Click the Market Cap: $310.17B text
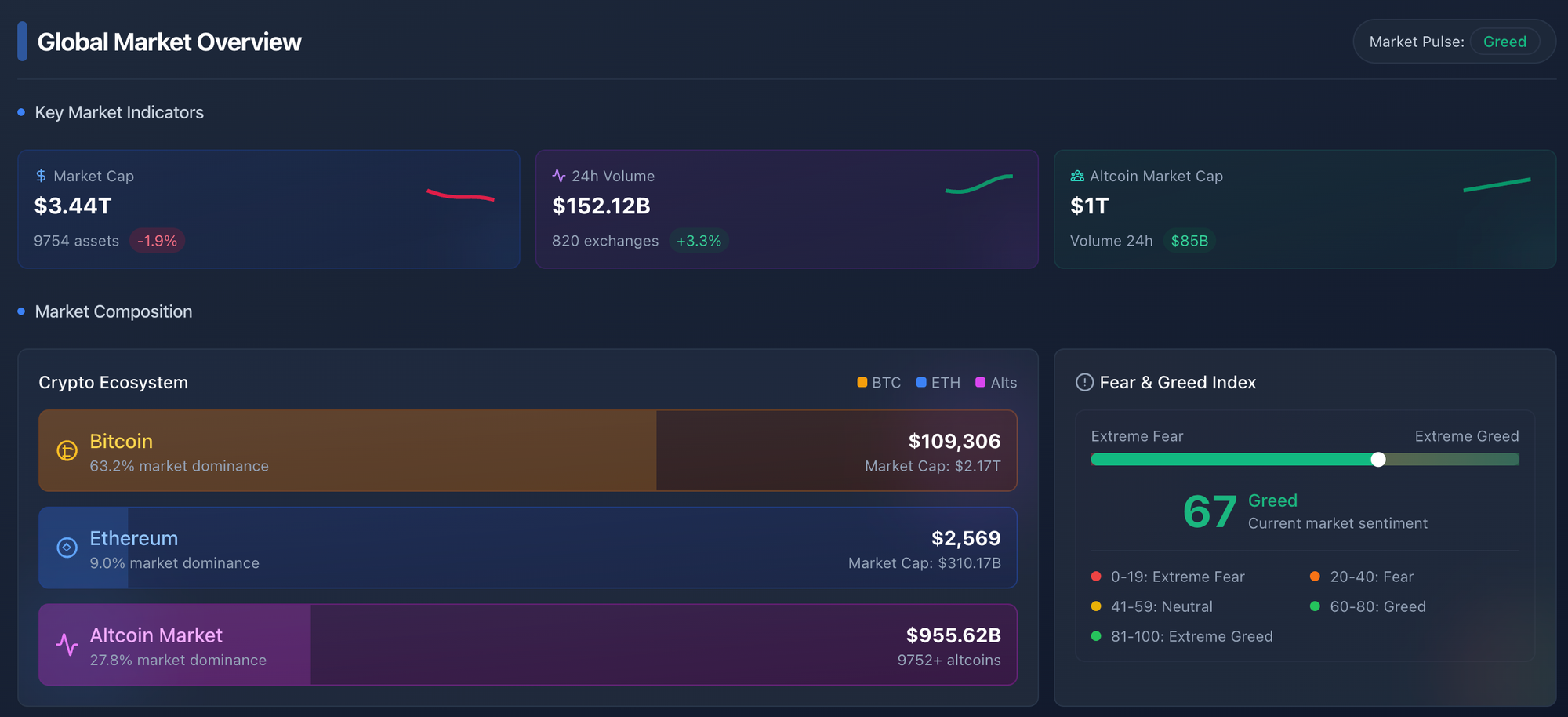 point(924,563)
